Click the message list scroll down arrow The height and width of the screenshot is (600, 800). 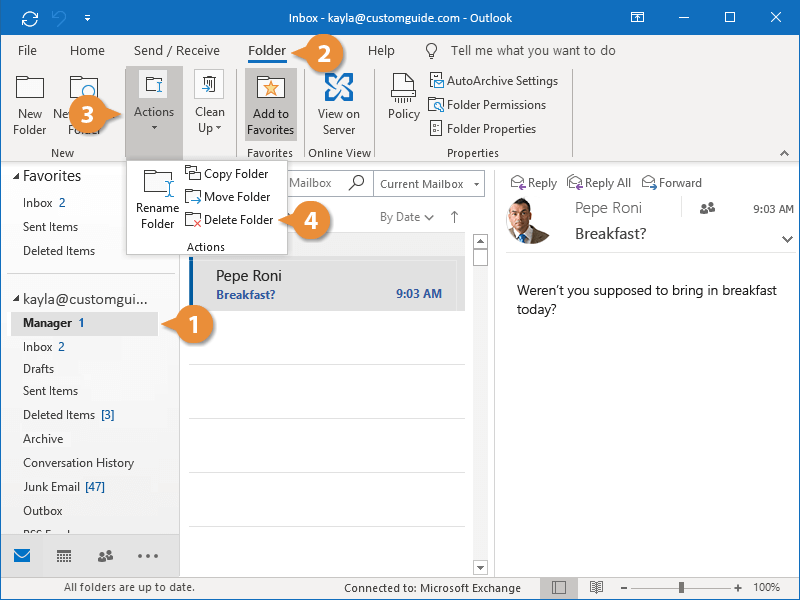pos(480,567)
